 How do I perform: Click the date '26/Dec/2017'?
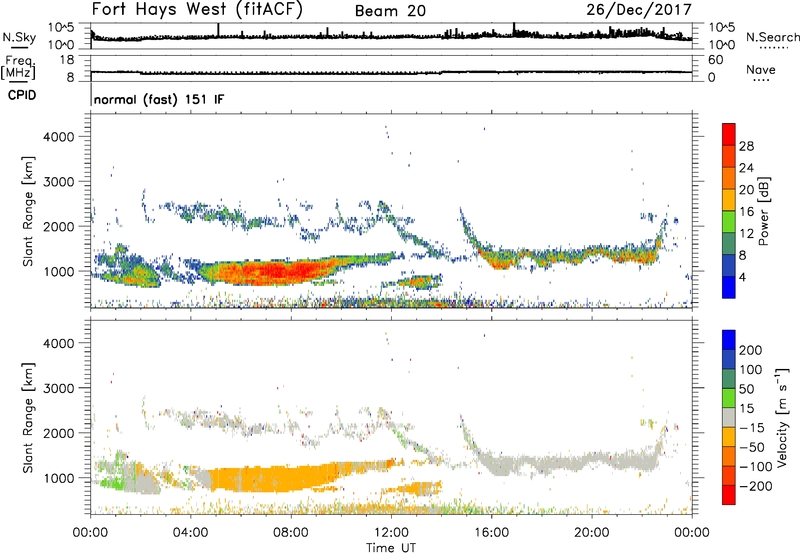(639, 9)
